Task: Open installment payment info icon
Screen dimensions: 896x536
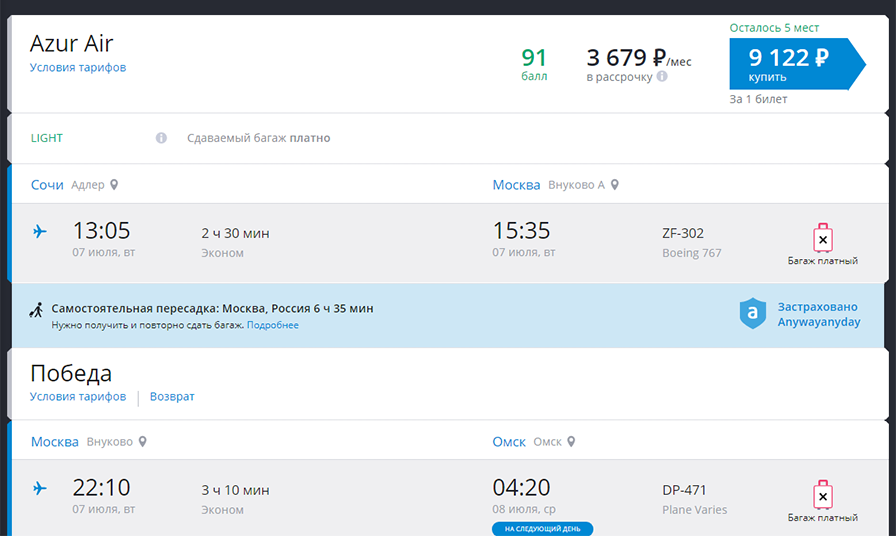Action: point(662,76)
